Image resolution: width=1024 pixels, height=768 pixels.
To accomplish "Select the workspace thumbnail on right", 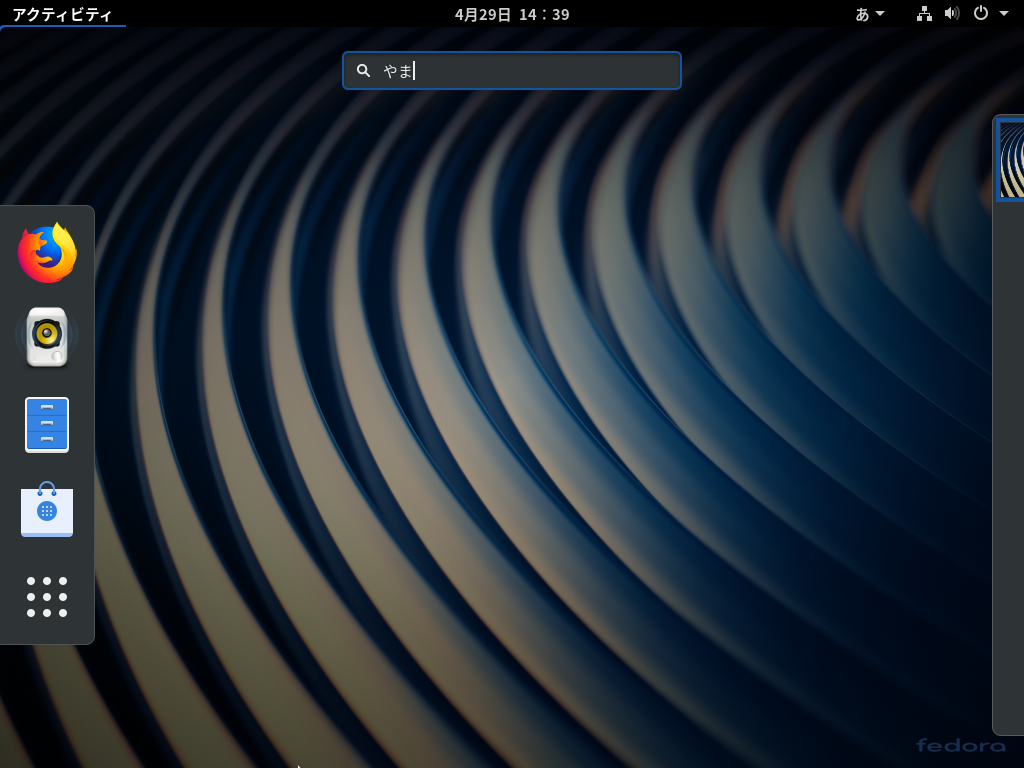I will point(1011,160).
